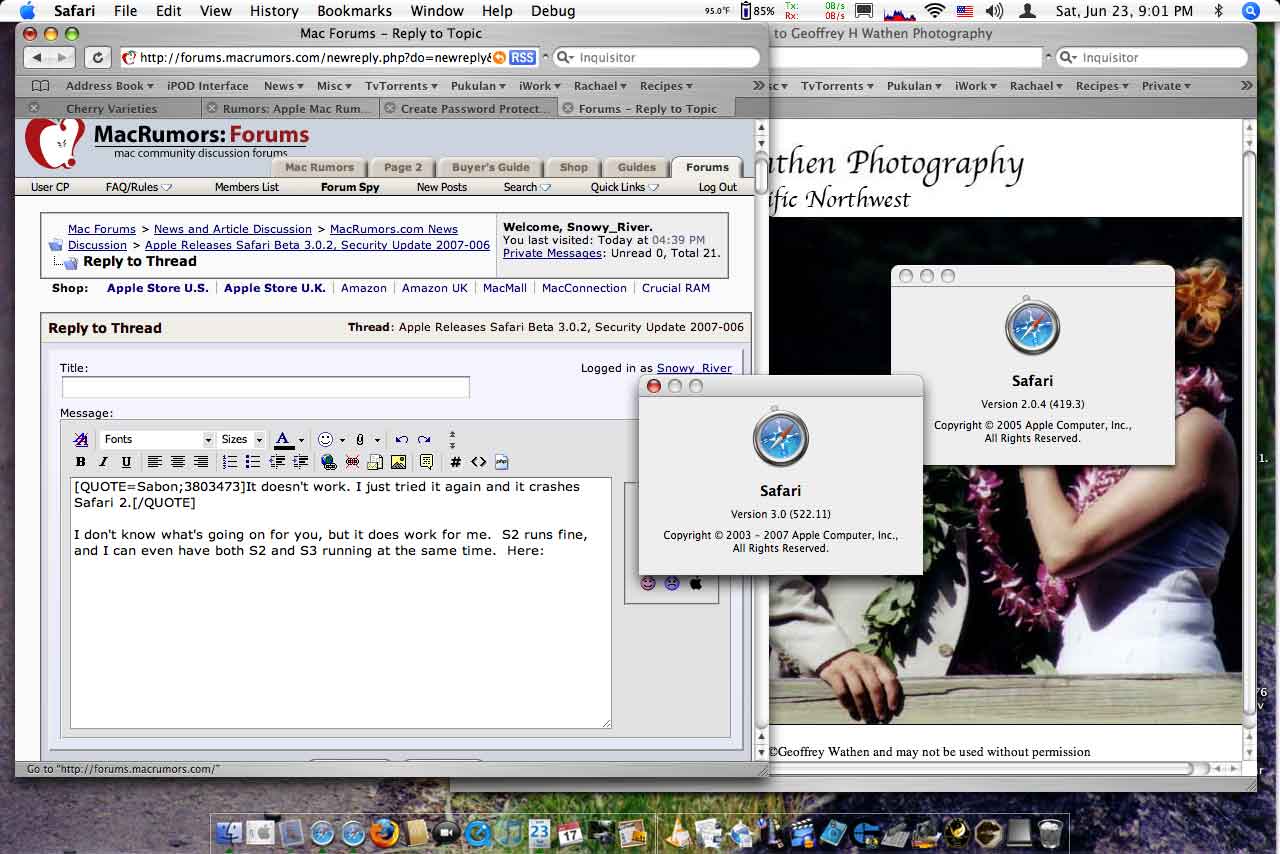Decrease indent in the message editor
Image resolution: width=1280 pixels, height=854 pixels.
point(277,462)
